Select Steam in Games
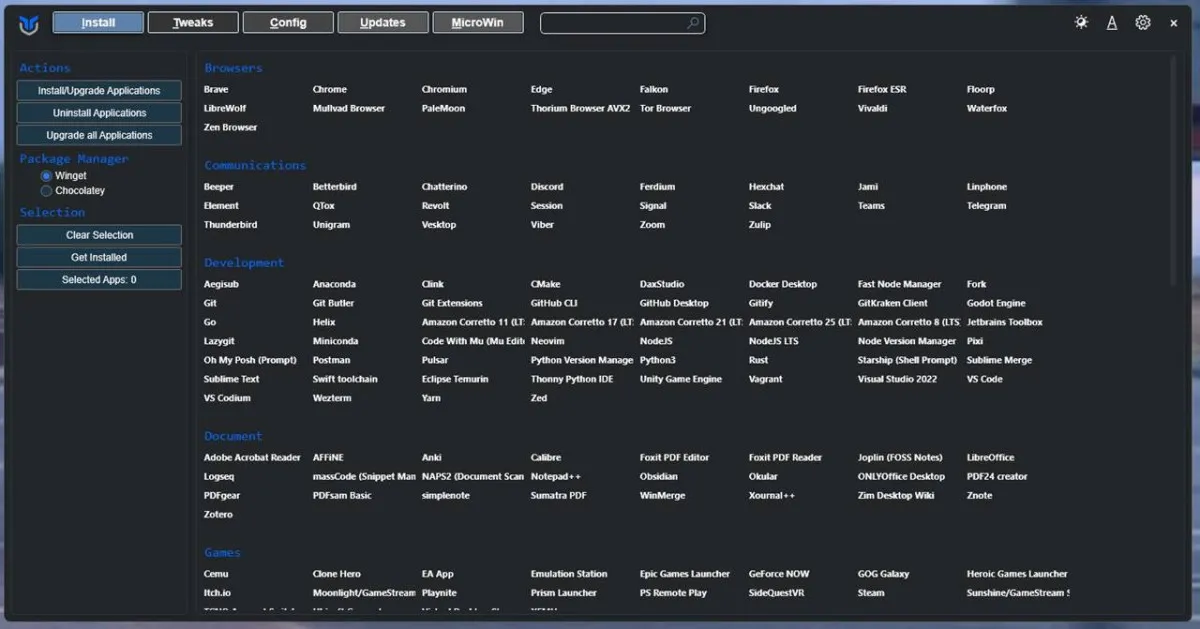The width and height of the screenshot is (1200, 629). coord(871,593)
